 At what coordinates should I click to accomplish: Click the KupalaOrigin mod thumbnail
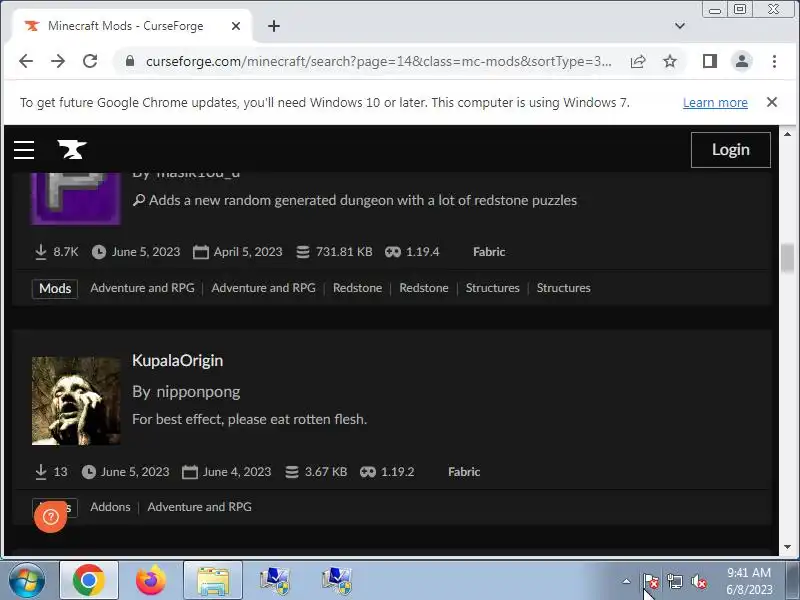coord(76,401)
